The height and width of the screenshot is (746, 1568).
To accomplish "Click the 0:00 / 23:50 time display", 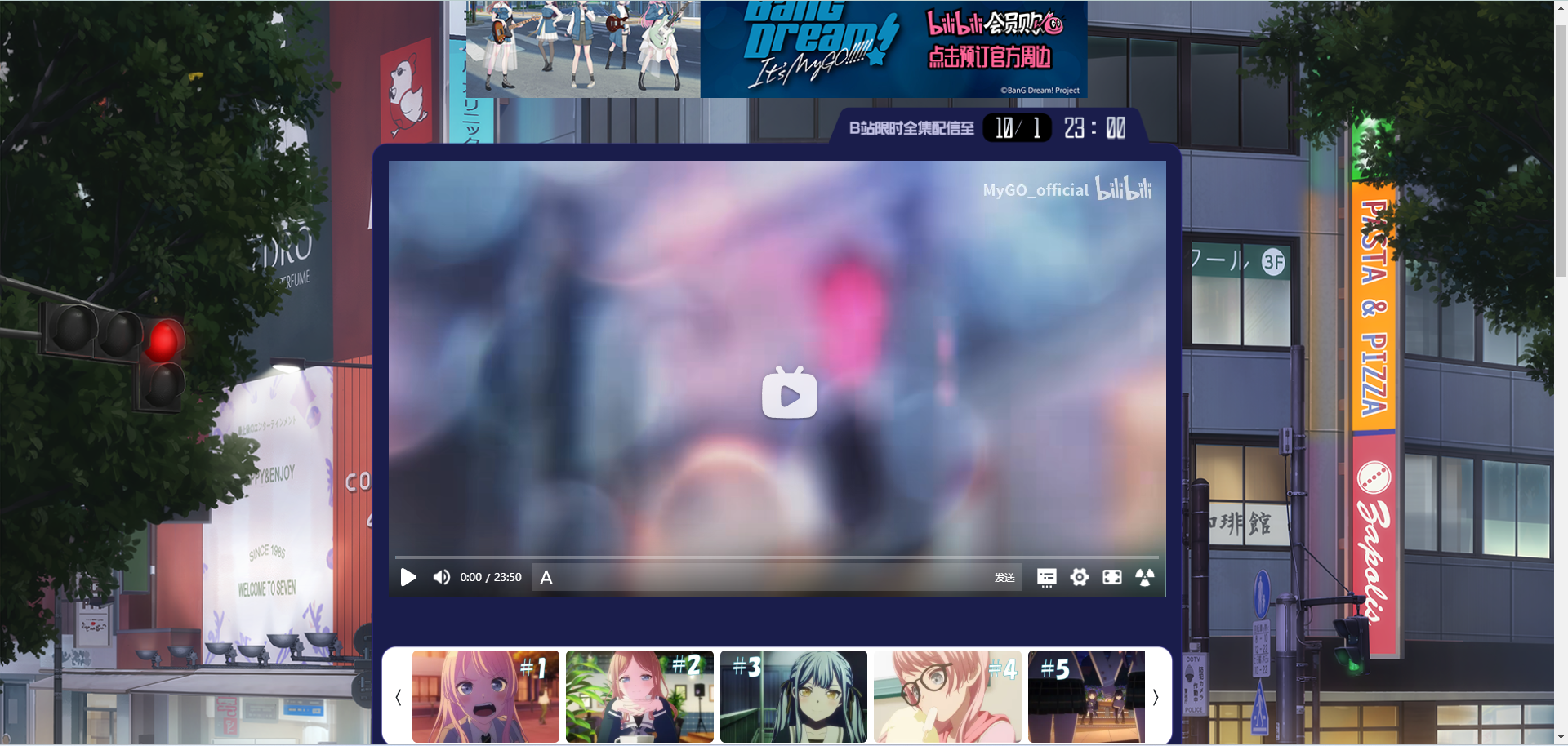I will [491, 577].
